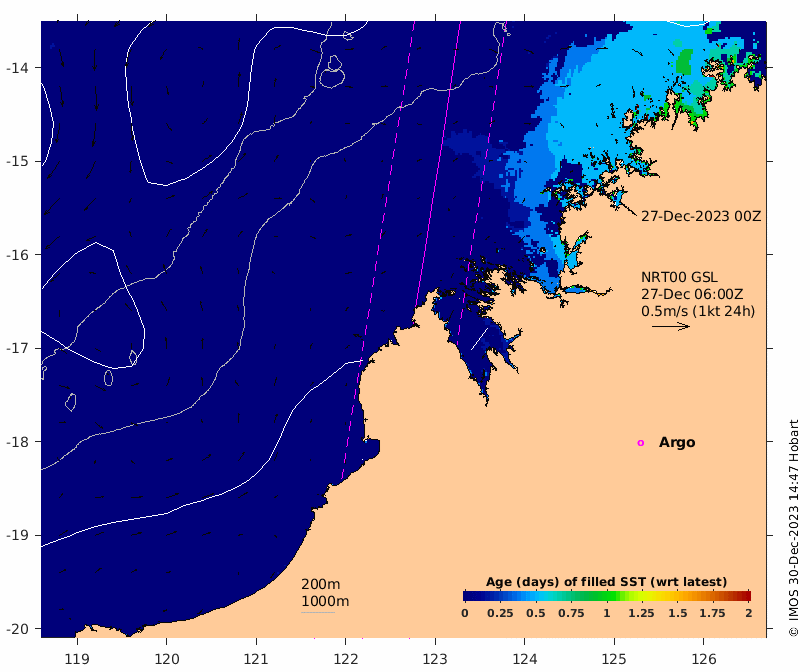The height and width of the screenshot is (672, 810).
Task: Click the IMOS copyright timestamp text
Action: coord(793,528)
